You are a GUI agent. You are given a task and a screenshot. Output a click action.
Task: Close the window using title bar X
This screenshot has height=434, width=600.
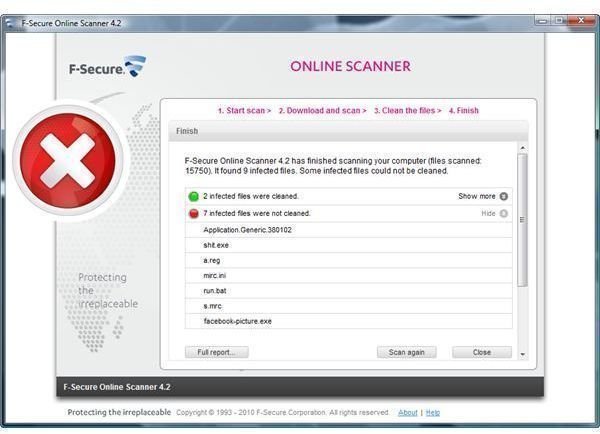tap(581, 21)
